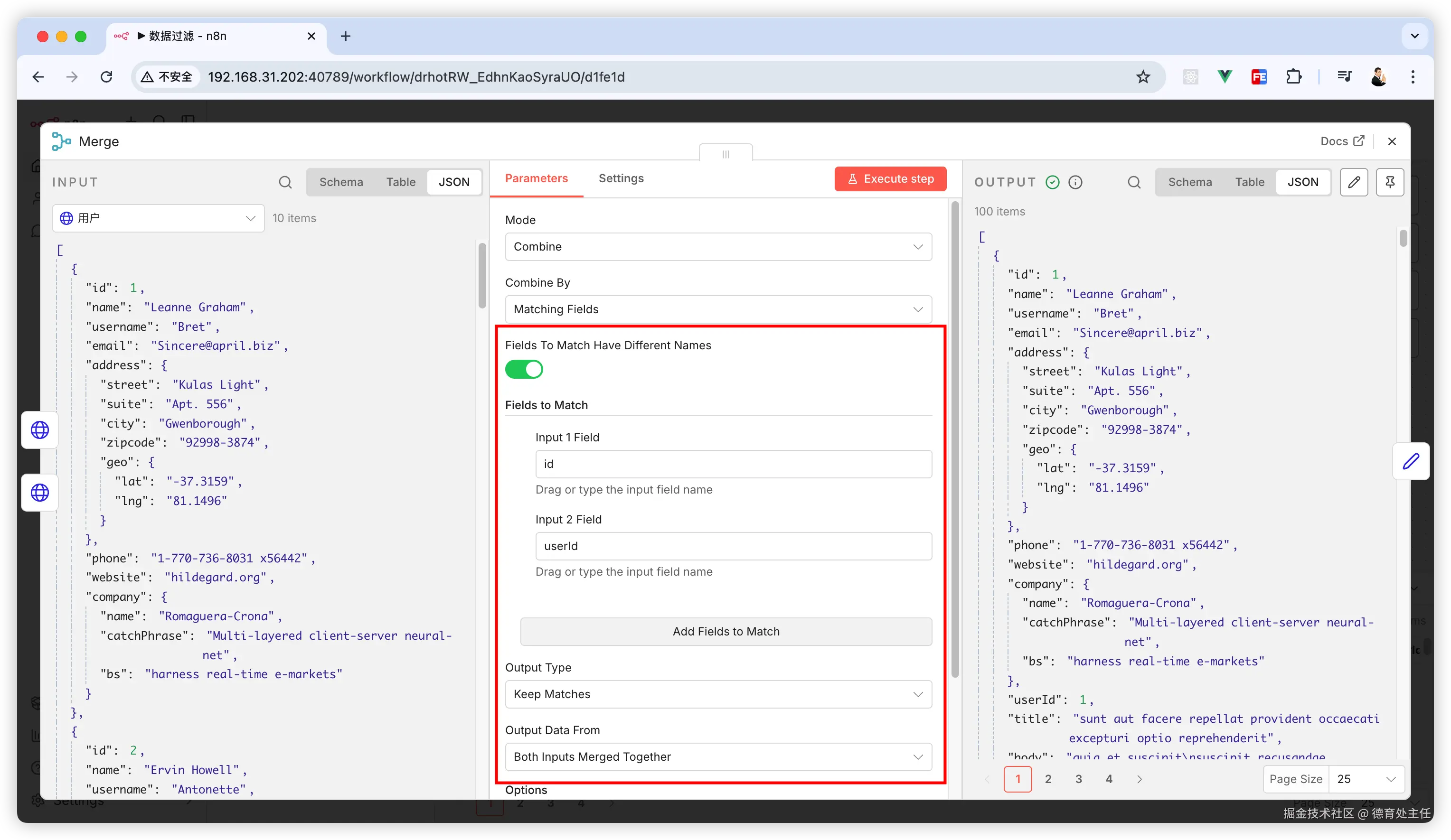Bookmark page with star icon
This screenshot has height=840, width=1451.
tap(1143, 77)
